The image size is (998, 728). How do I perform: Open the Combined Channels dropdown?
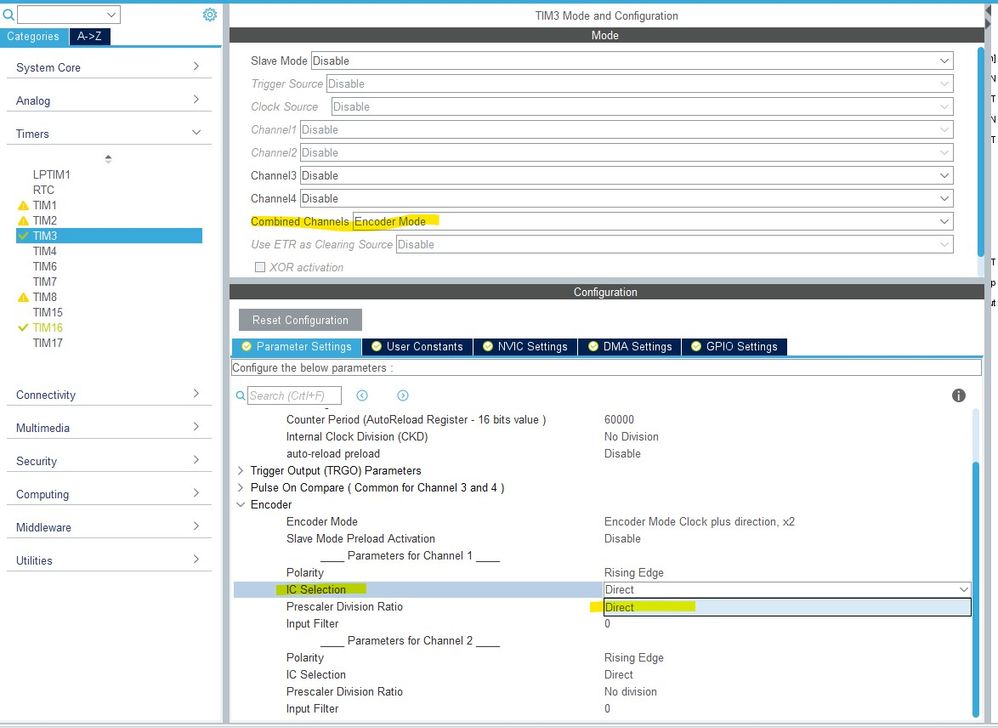click(x=652, y=221)
